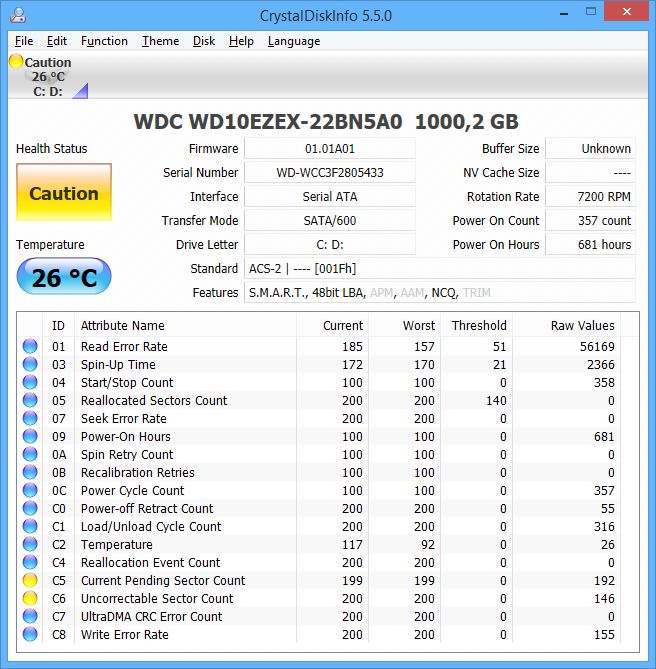Click yellow orb for Current Pending Sector Count
The height and width of the screenshot is (669, 656).
(x=30, y=580)
